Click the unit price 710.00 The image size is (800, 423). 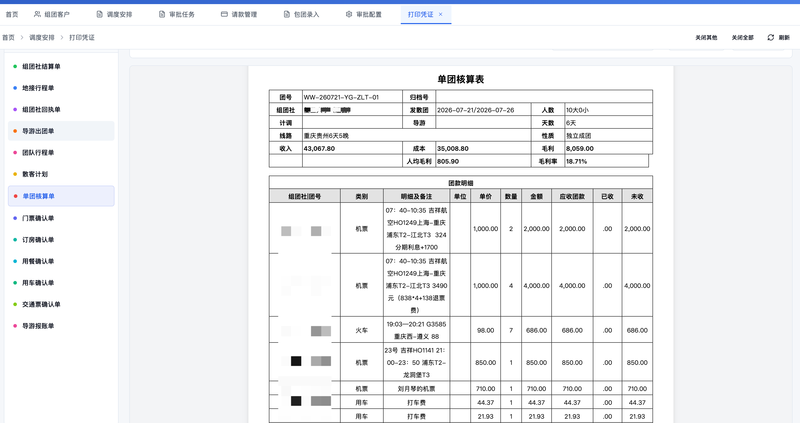pos(485,389)
